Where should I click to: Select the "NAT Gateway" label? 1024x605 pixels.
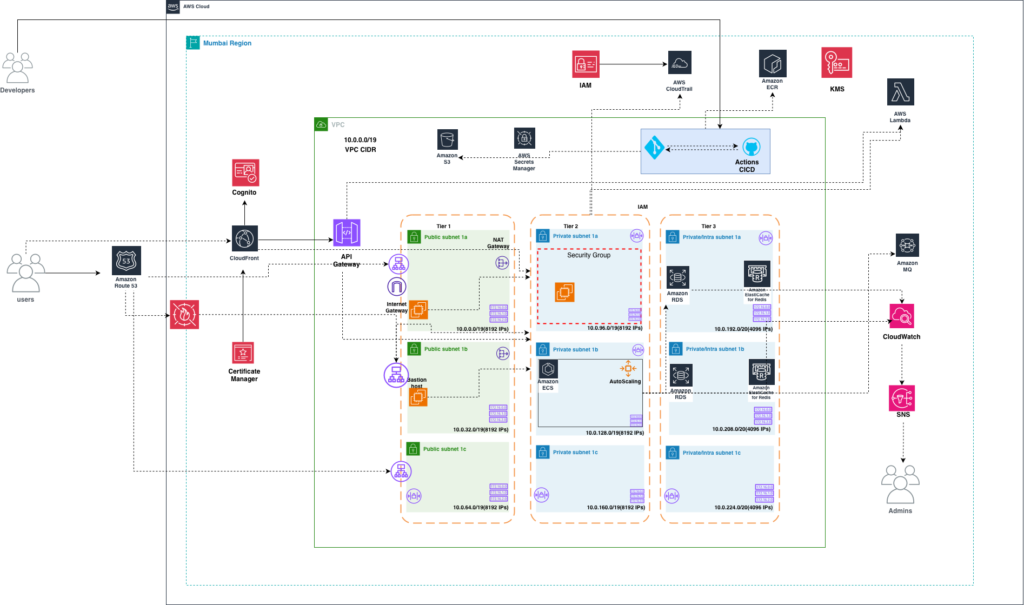pos(498,243)
